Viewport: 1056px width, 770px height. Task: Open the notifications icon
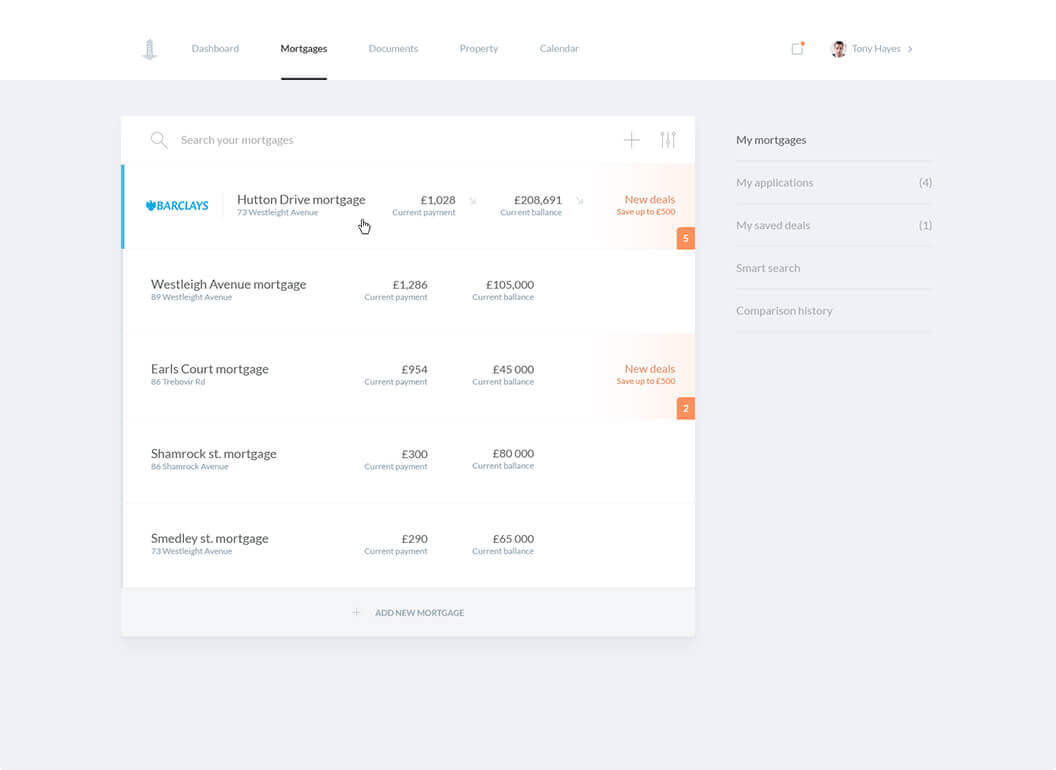(x=797, y=48)
